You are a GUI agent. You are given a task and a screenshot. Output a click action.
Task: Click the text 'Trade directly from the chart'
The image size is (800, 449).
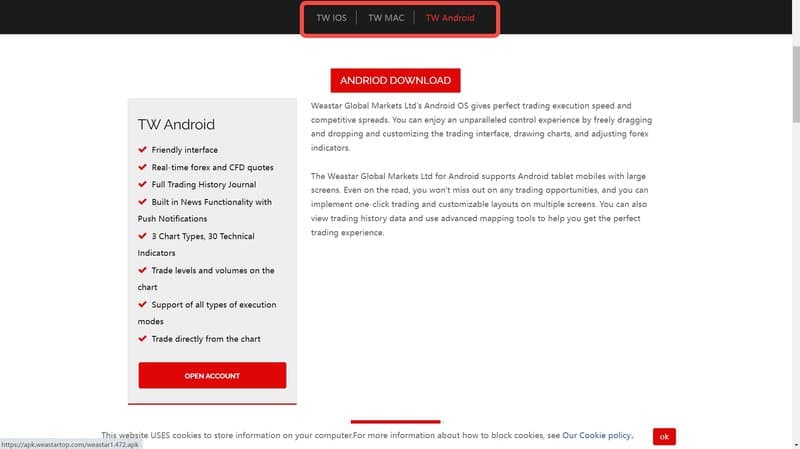coord(206,339)
